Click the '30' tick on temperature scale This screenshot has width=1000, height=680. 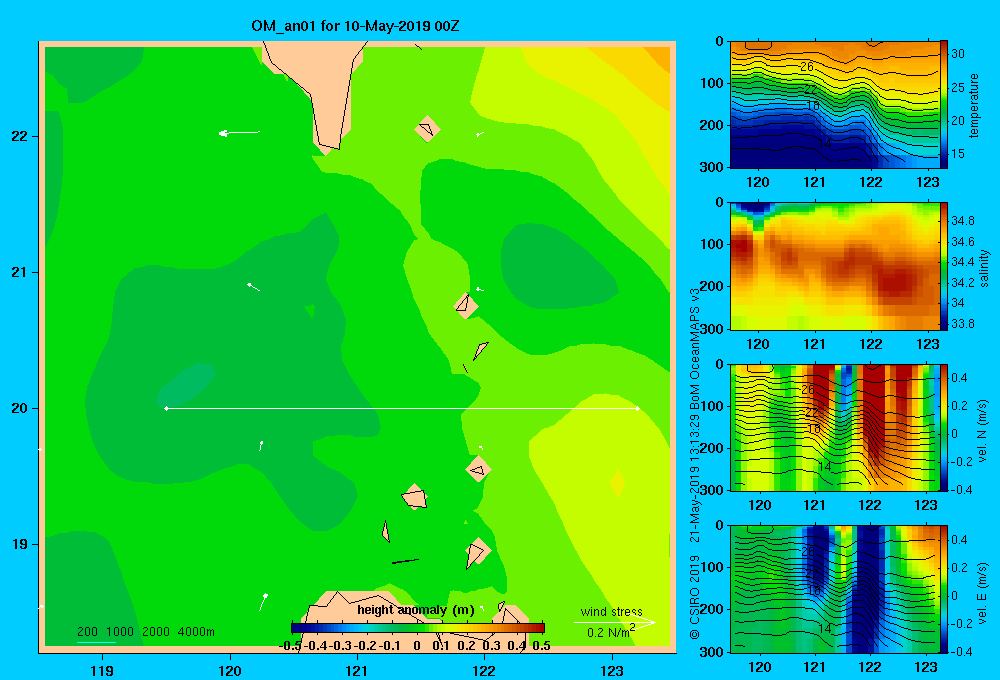(x=958, y=54)
